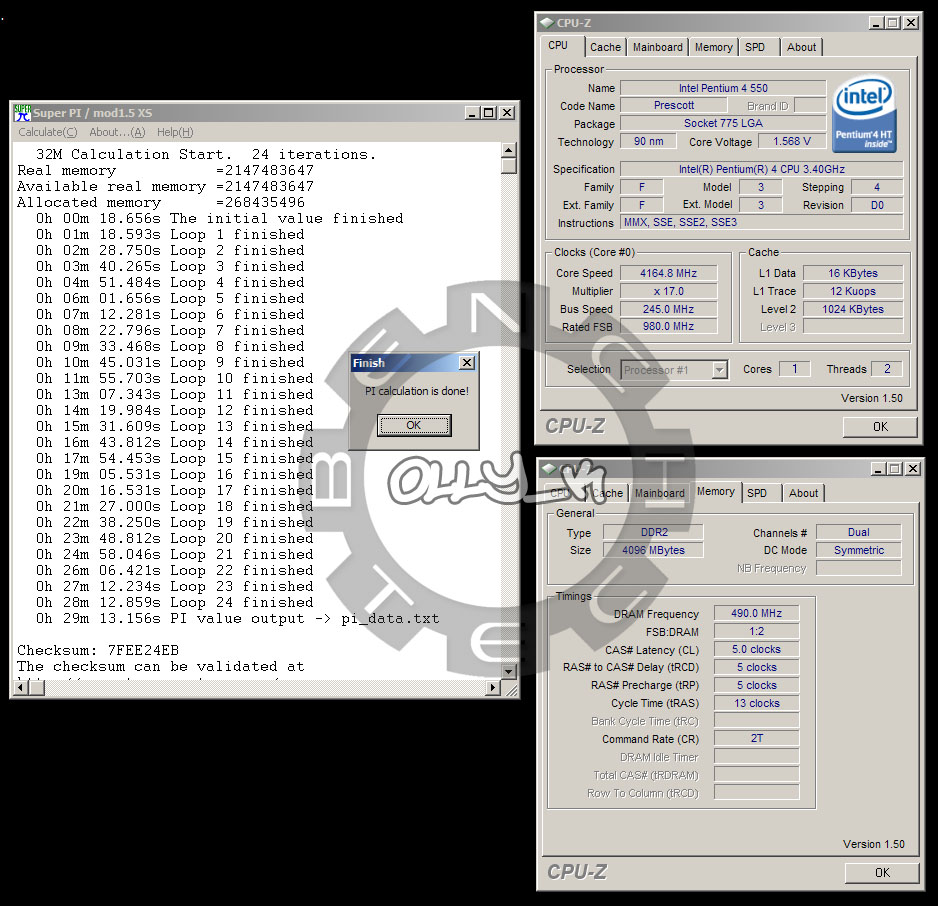Screen dimensions: 938x906
Task: Click the 'PI value output -> pi_data.txt' line
Action: tap(237, 619)
